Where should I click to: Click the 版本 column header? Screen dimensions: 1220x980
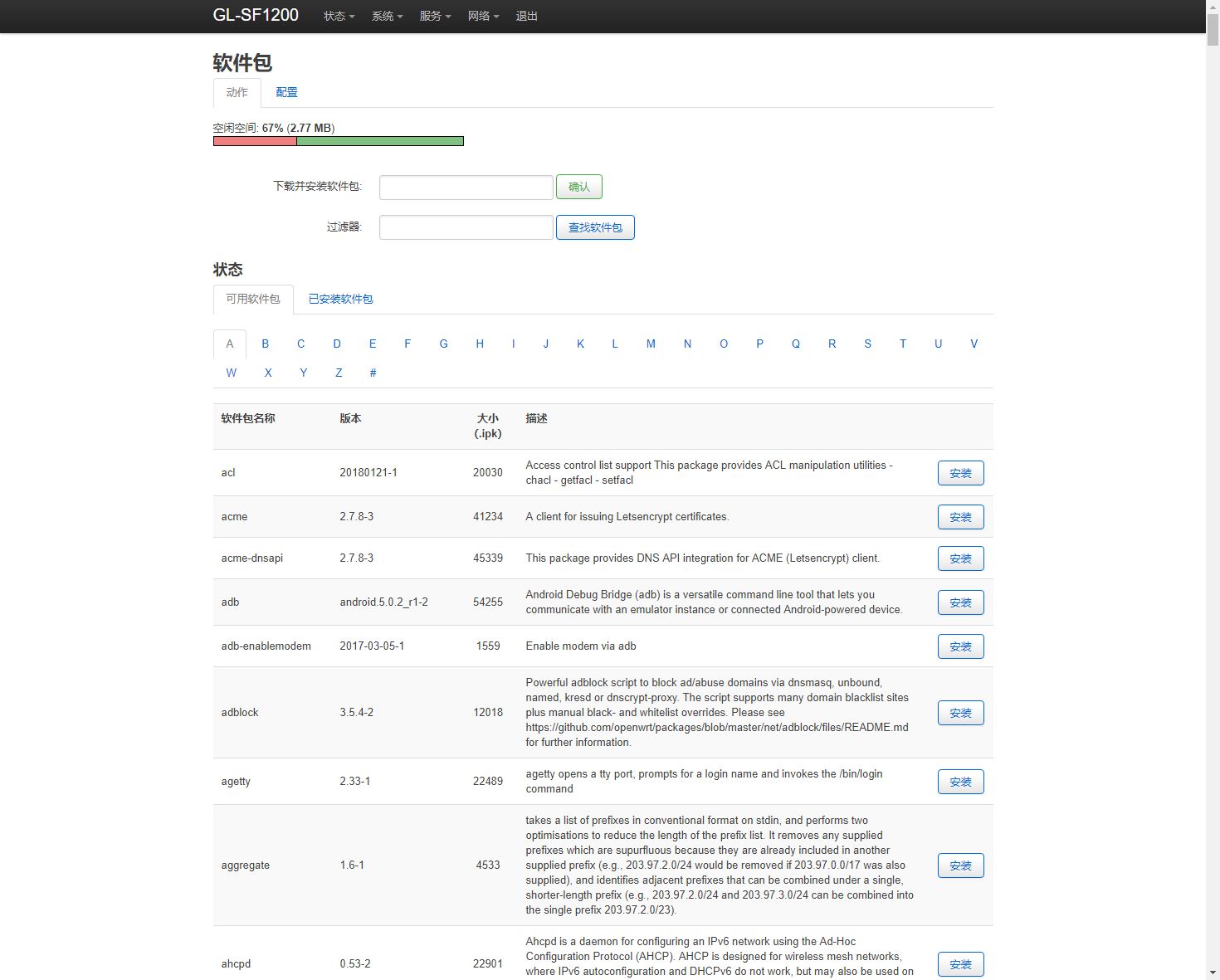coord(350,418)
